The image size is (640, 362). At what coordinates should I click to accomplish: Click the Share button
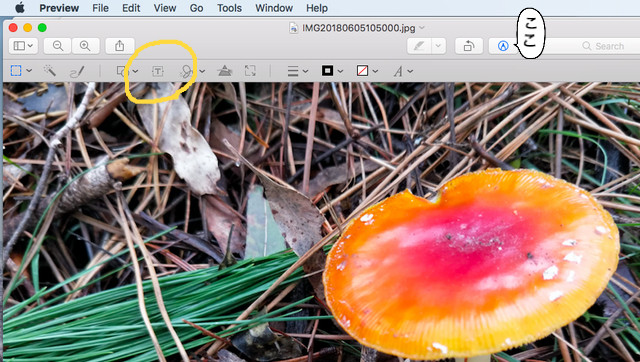(x=120, y=46)
